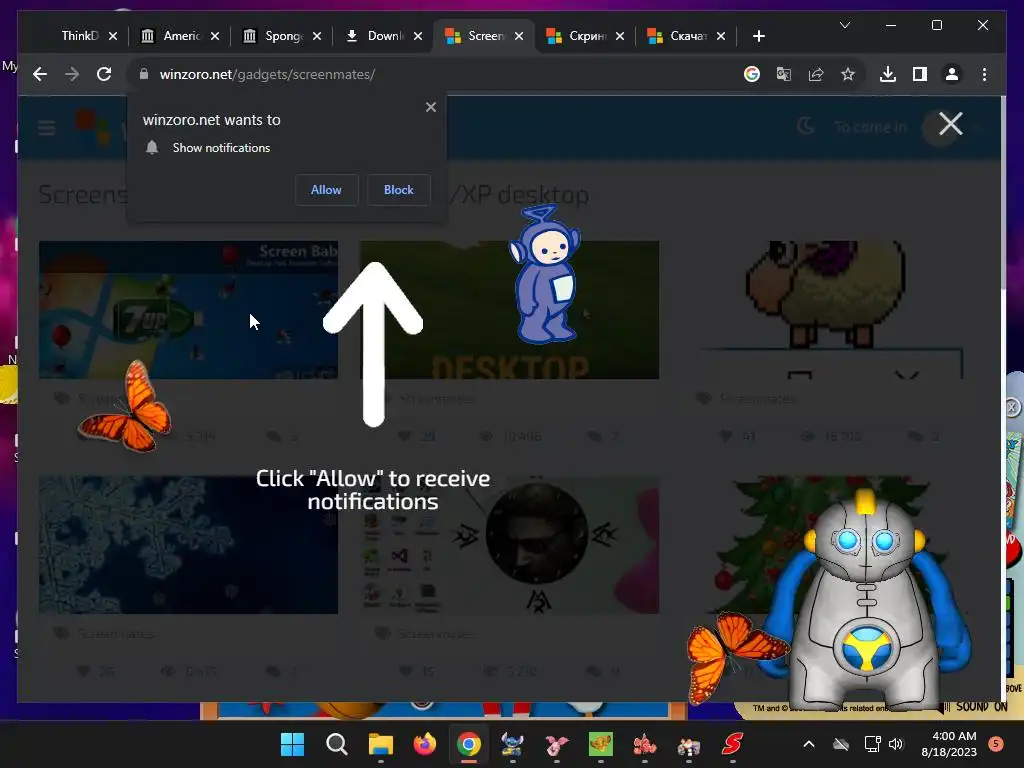This screenshot has width=1024, height=768.
Task: Open the green square taskbar app
Action: tap(600, 744)
